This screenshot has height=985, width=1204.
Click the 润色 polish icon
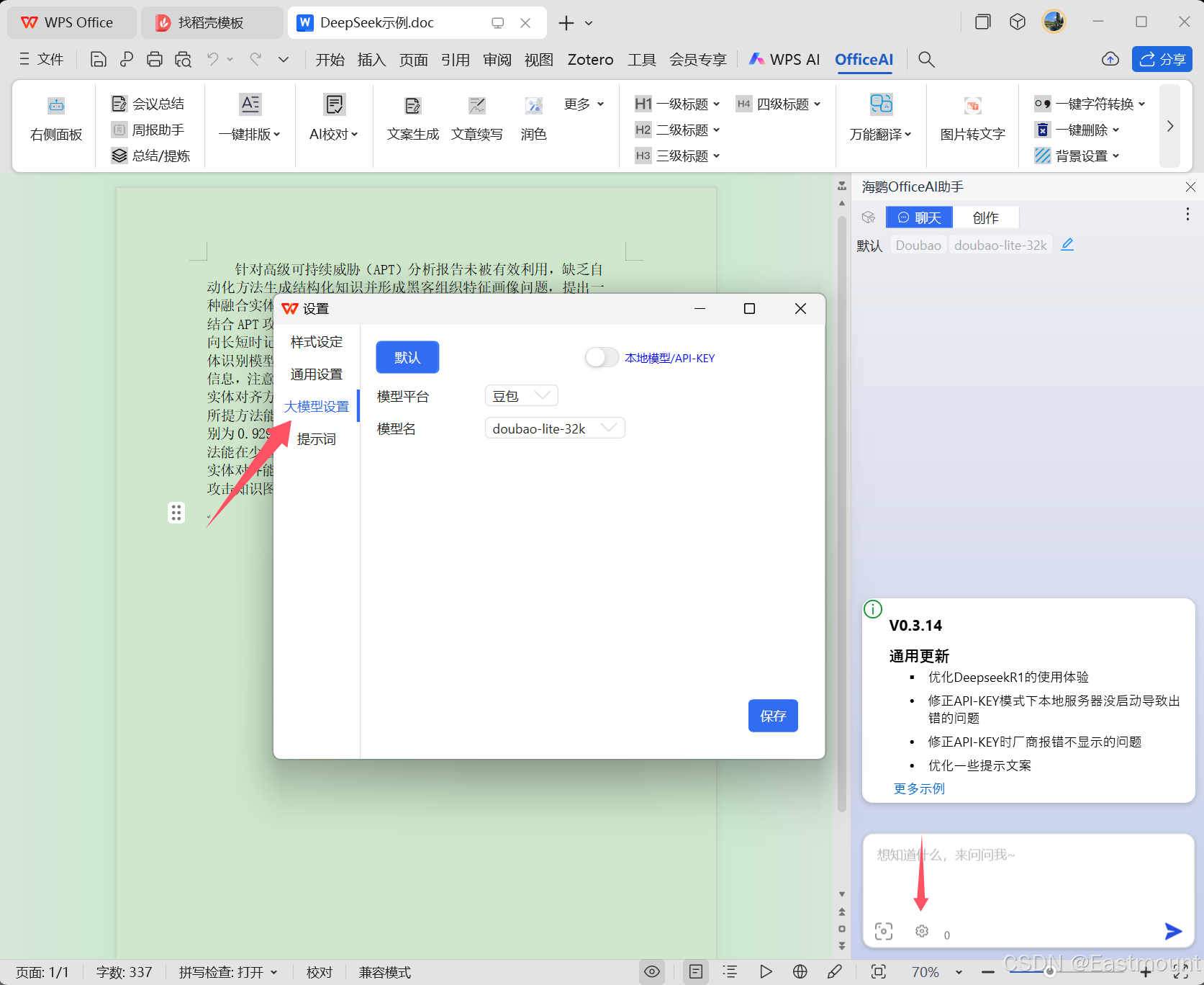(x=533, y=106)
